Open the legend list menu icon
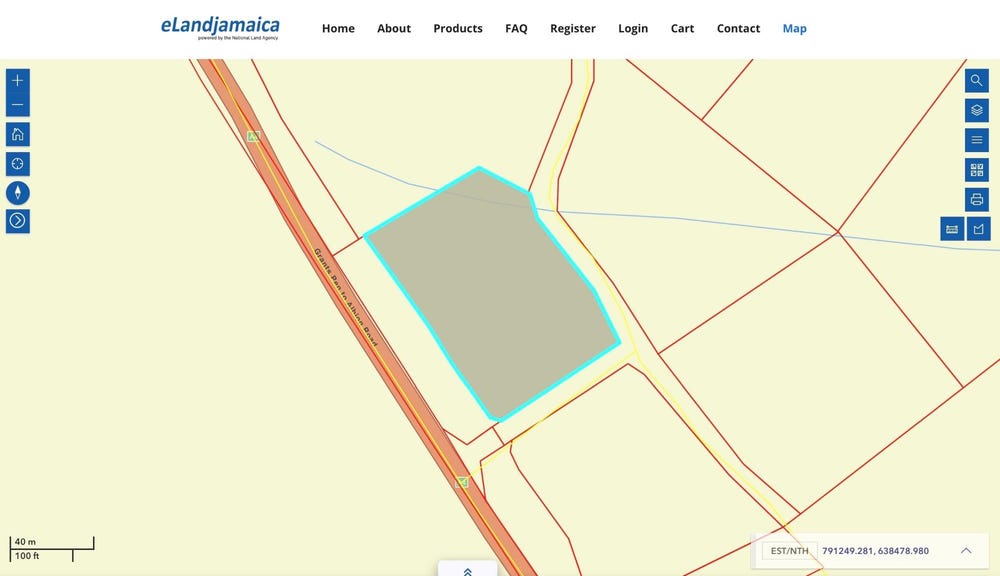 [977, 140]
